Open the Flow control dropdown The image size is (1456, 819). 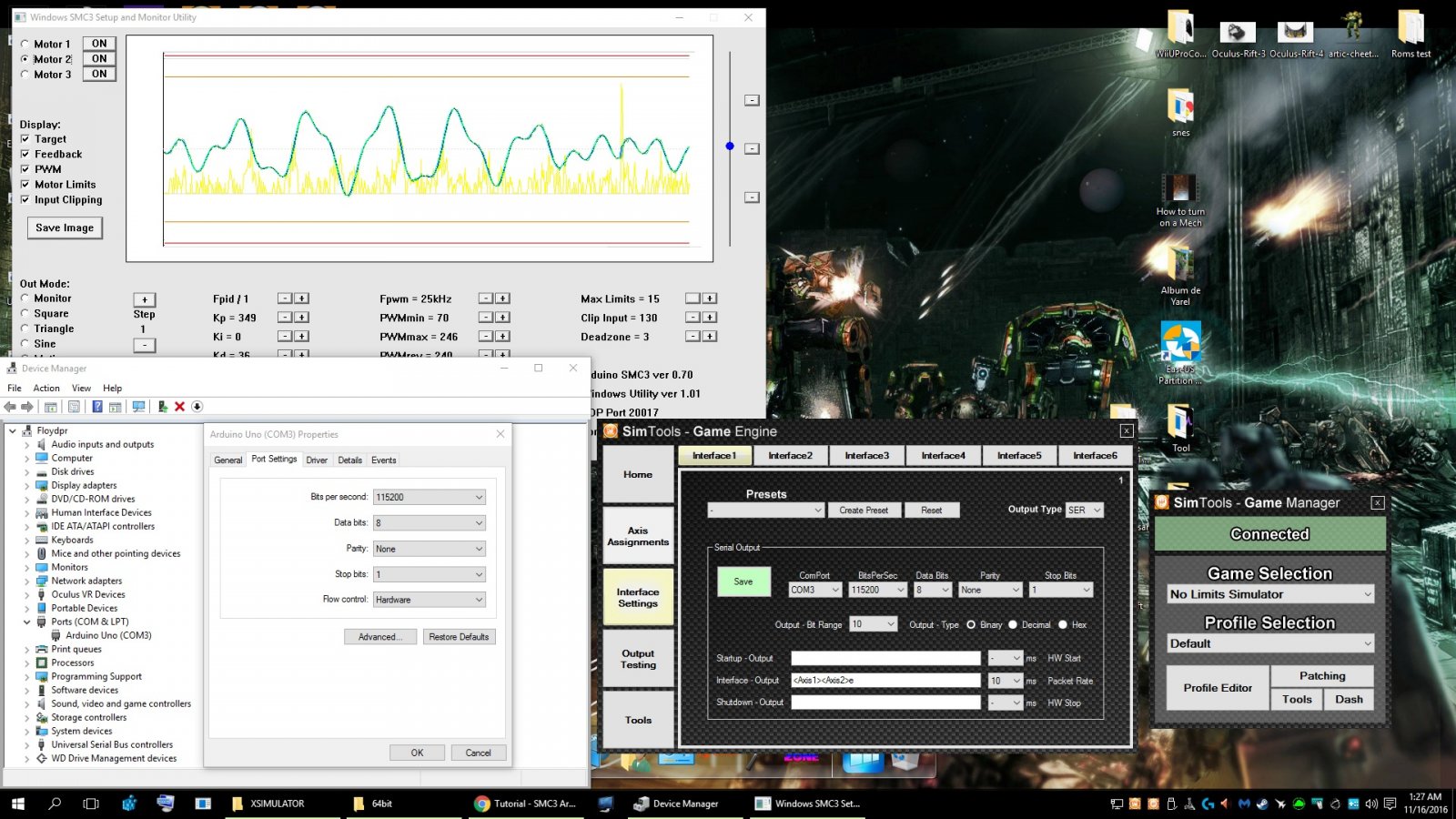click(430, 600)
